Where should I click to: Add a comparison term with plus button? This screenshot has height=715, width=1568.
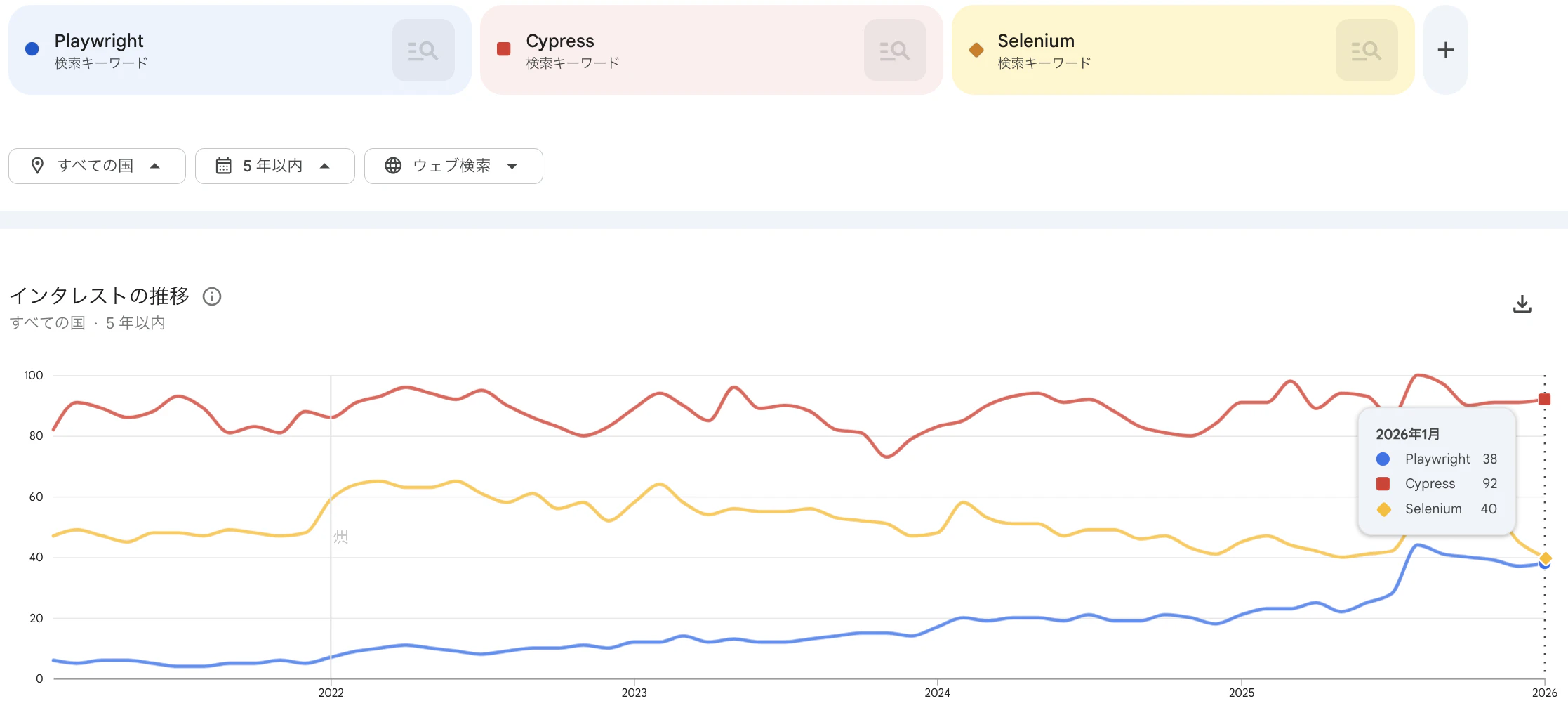coord(1446,50)
